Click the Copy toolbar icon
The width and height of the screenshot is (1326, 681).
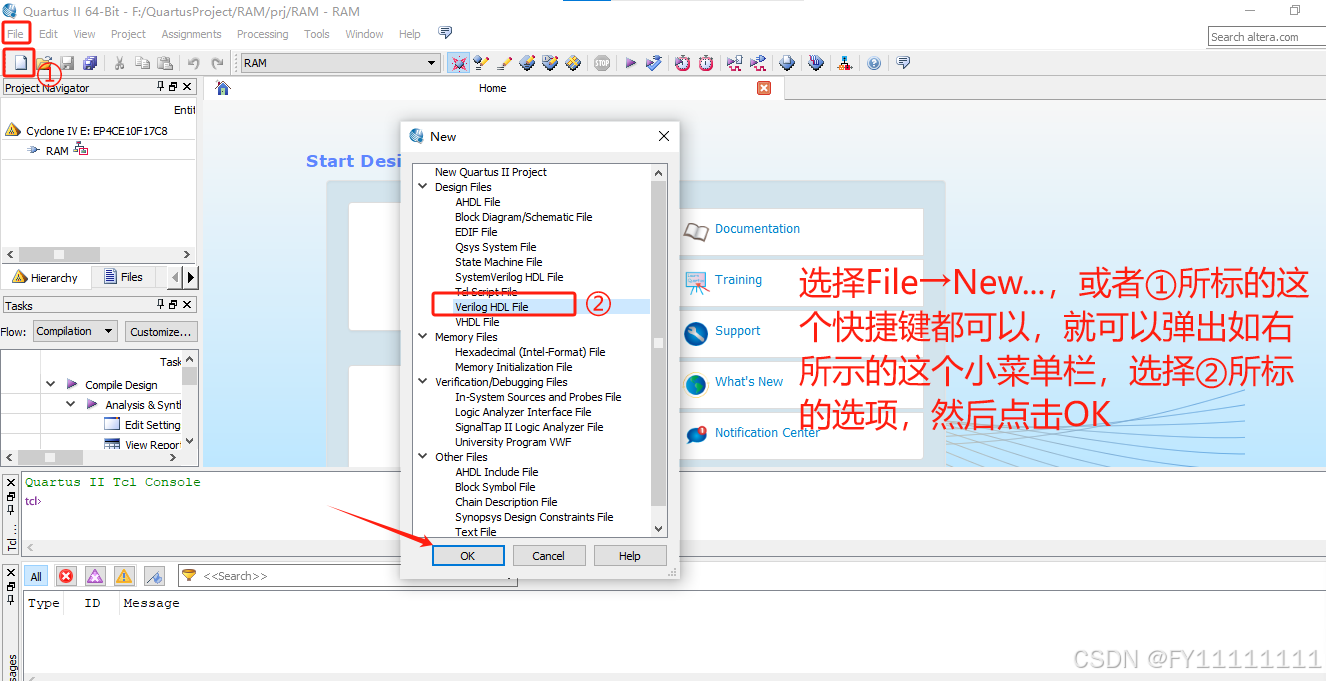(x=142, y=62)
